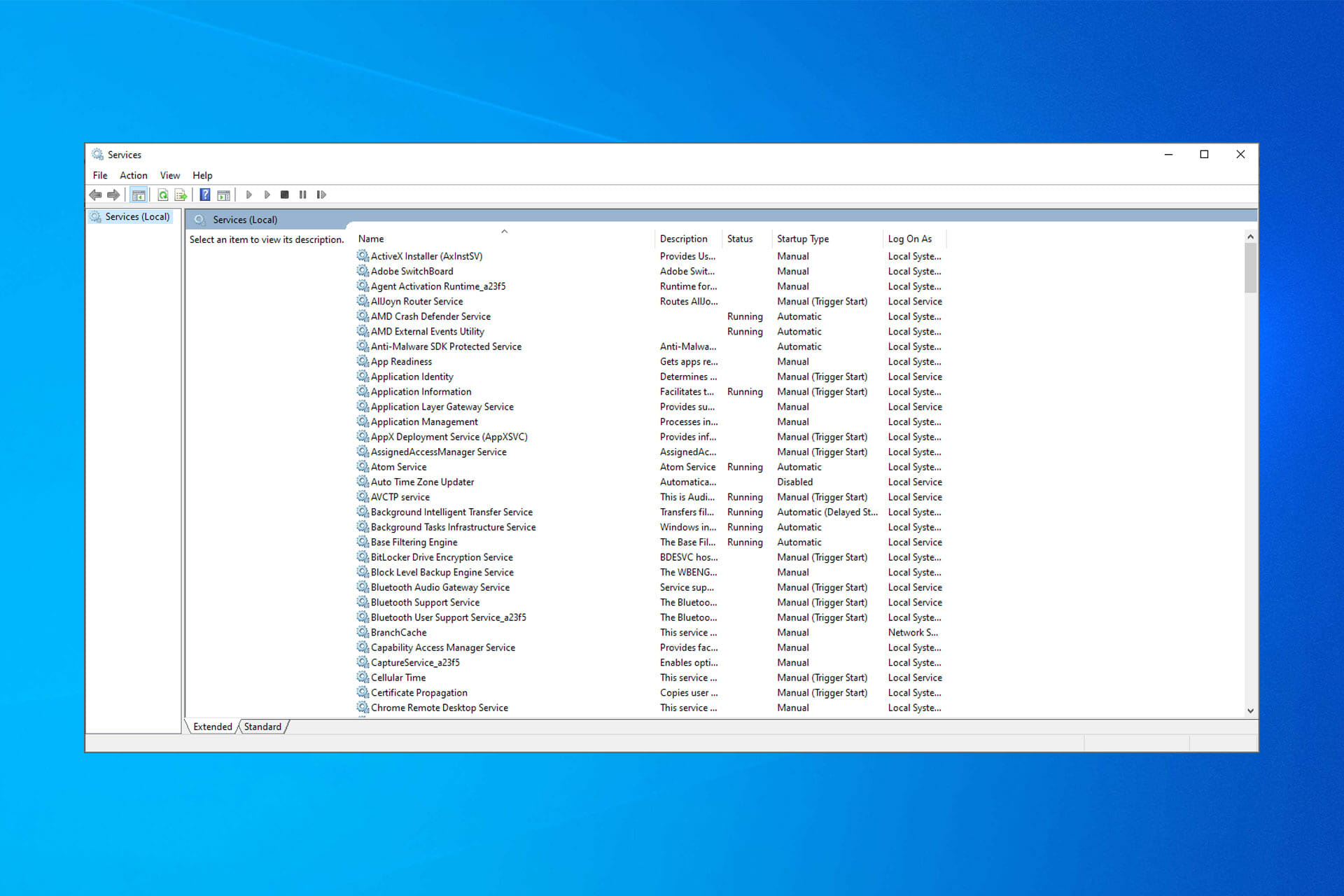Toggle the Show/Hide Console Tree button
The width and height of the screenshot is (1344, 896).
[x=139, y=195]
